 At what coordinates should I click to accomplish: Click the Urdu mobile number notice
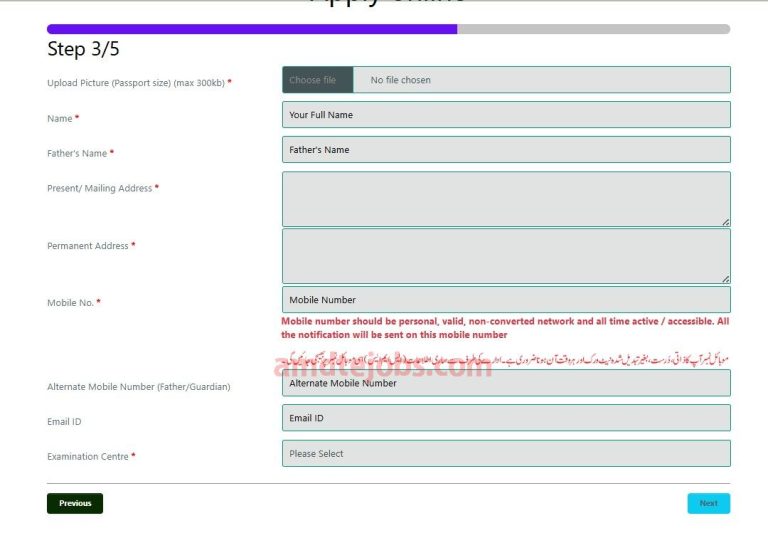505,359
